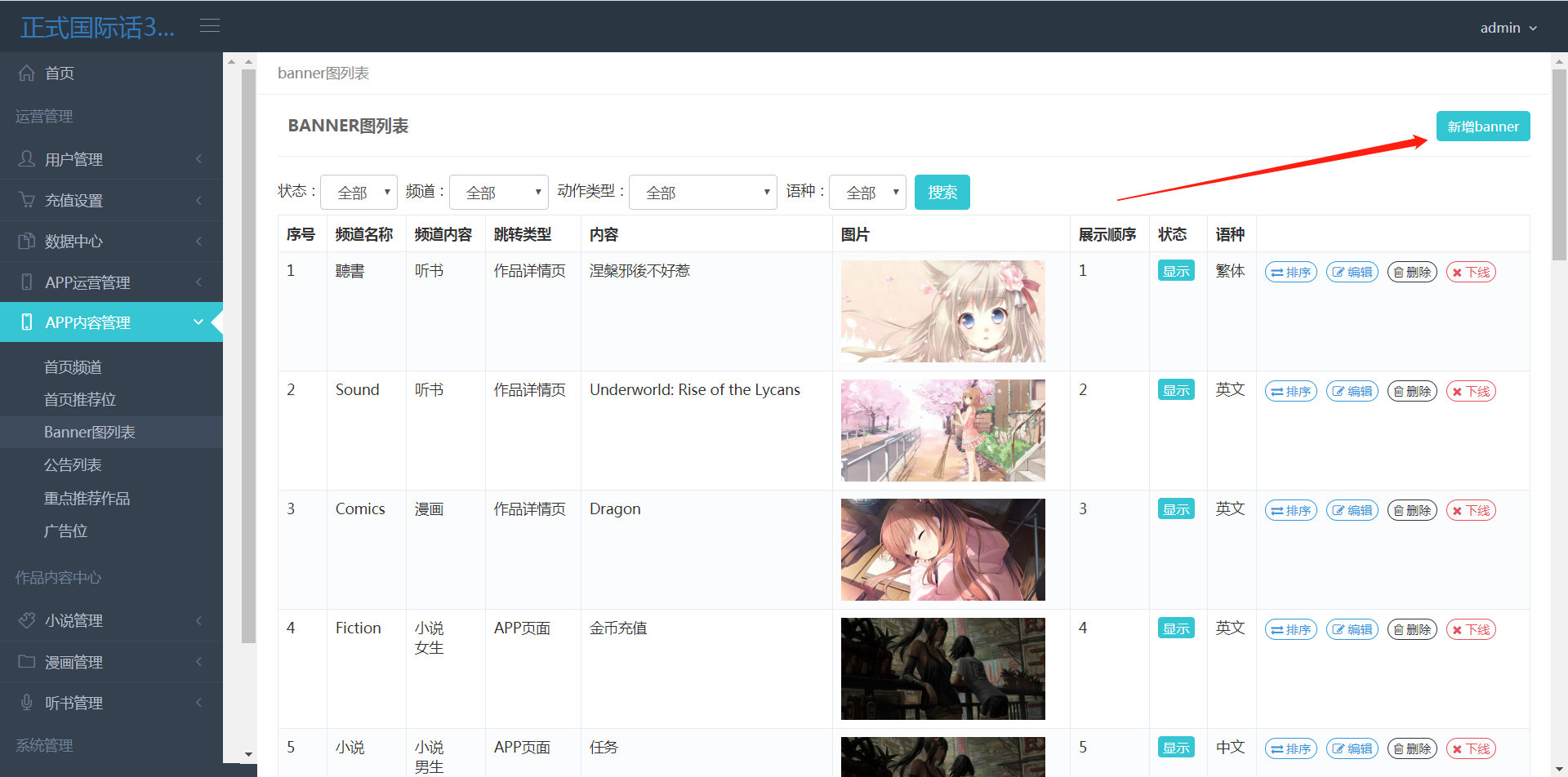Expand the 用户管理 submenu chevron

[198, 159]
